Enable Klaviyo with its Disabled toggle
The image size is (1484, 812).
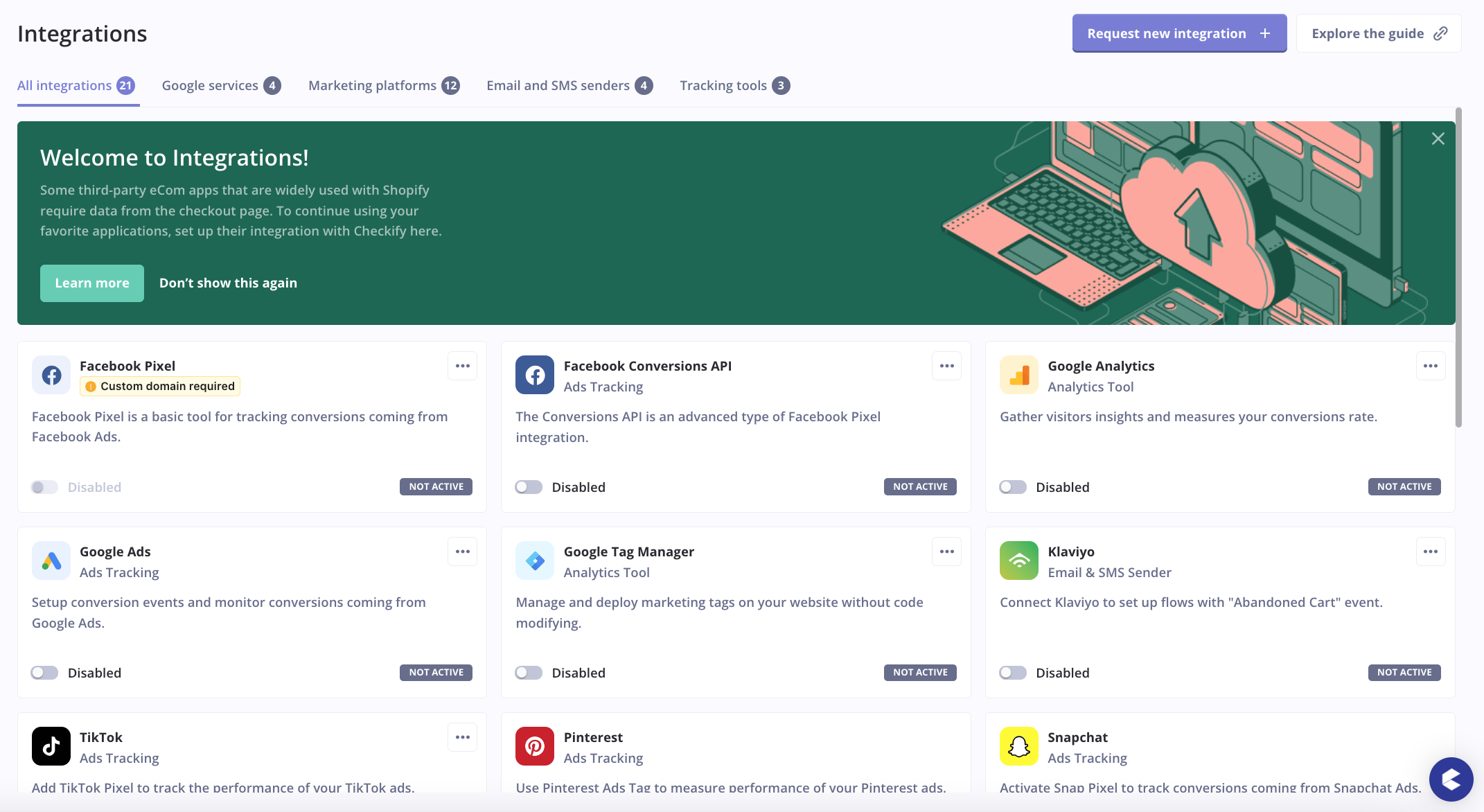(1012, 672)
